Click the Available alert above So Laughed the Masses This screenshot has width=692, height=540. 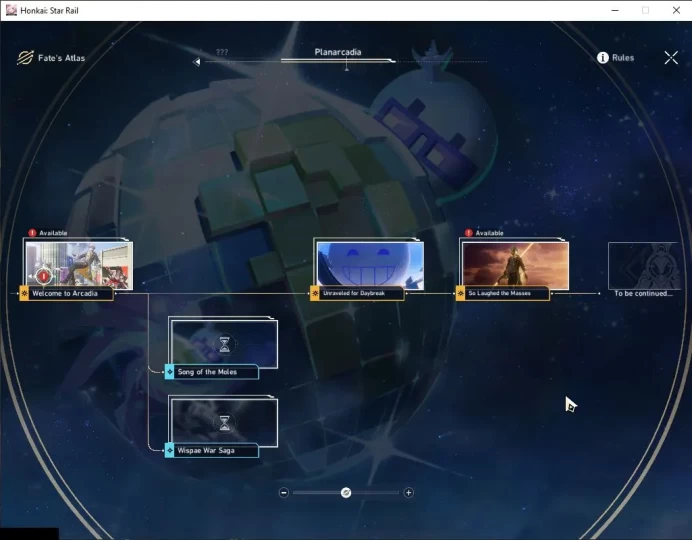click(x=484, y=233)
